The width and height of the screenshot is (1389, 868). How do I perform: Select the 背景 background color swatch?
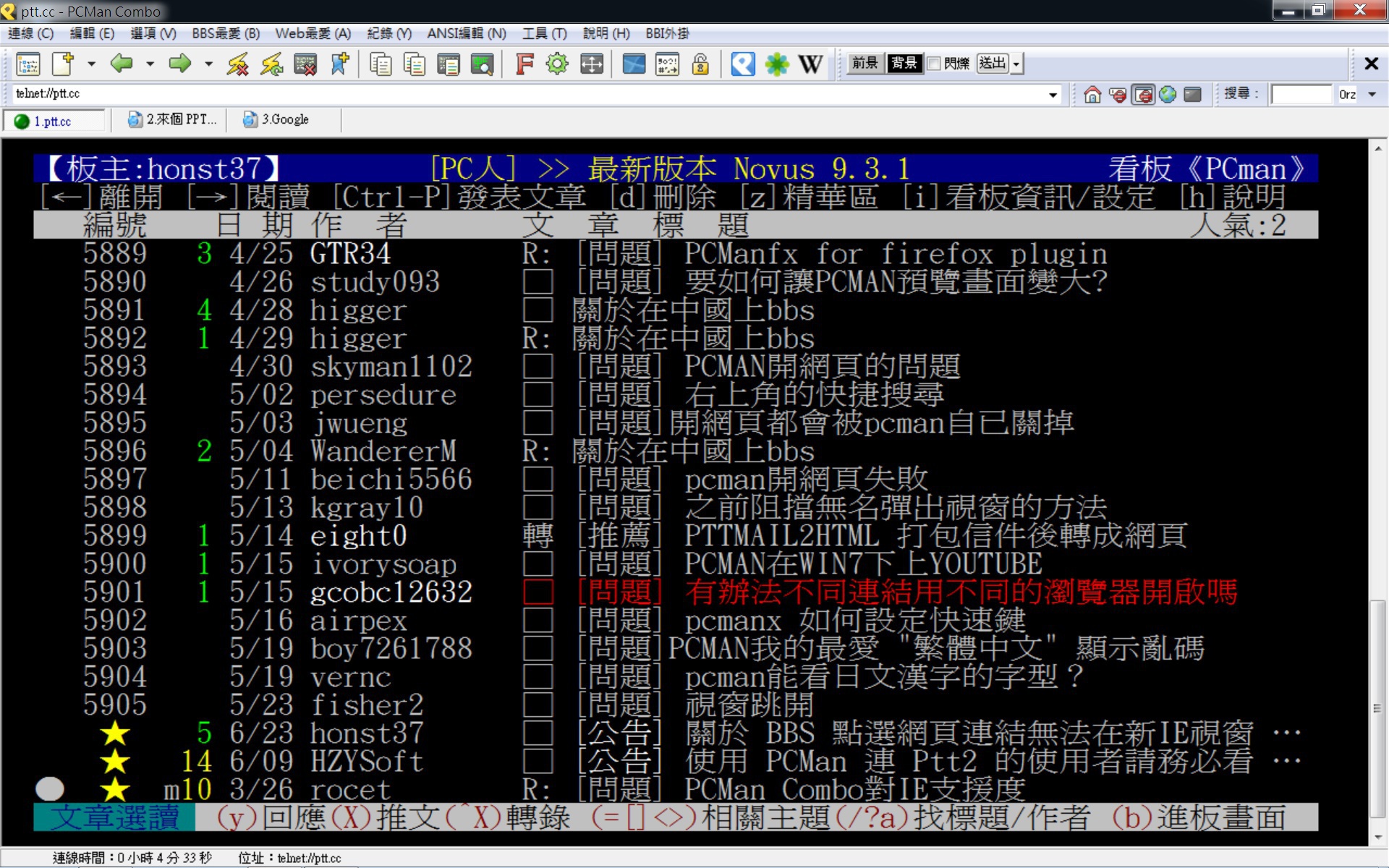point(904,64)
